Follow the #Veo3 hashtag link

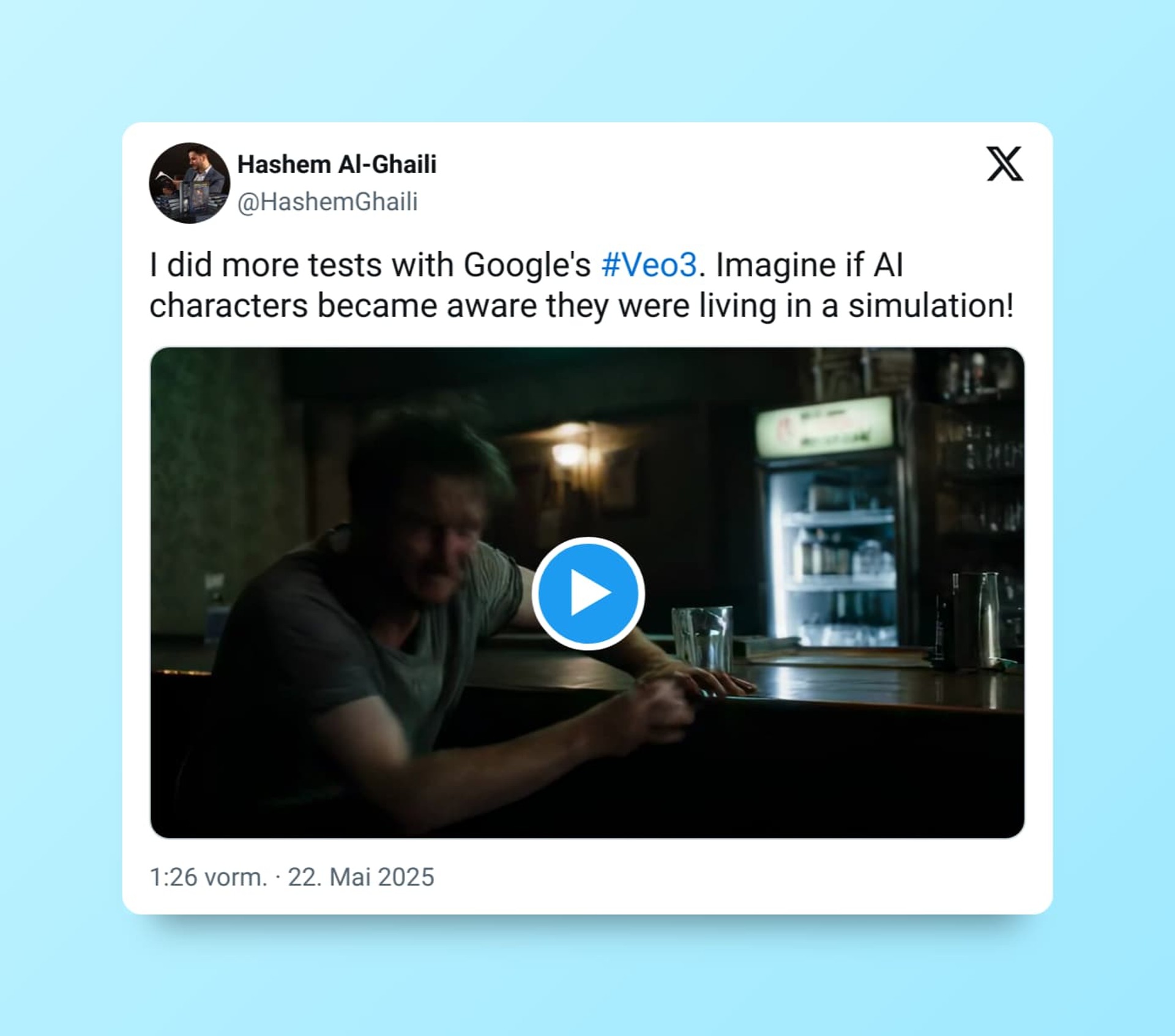click(649, 265)
